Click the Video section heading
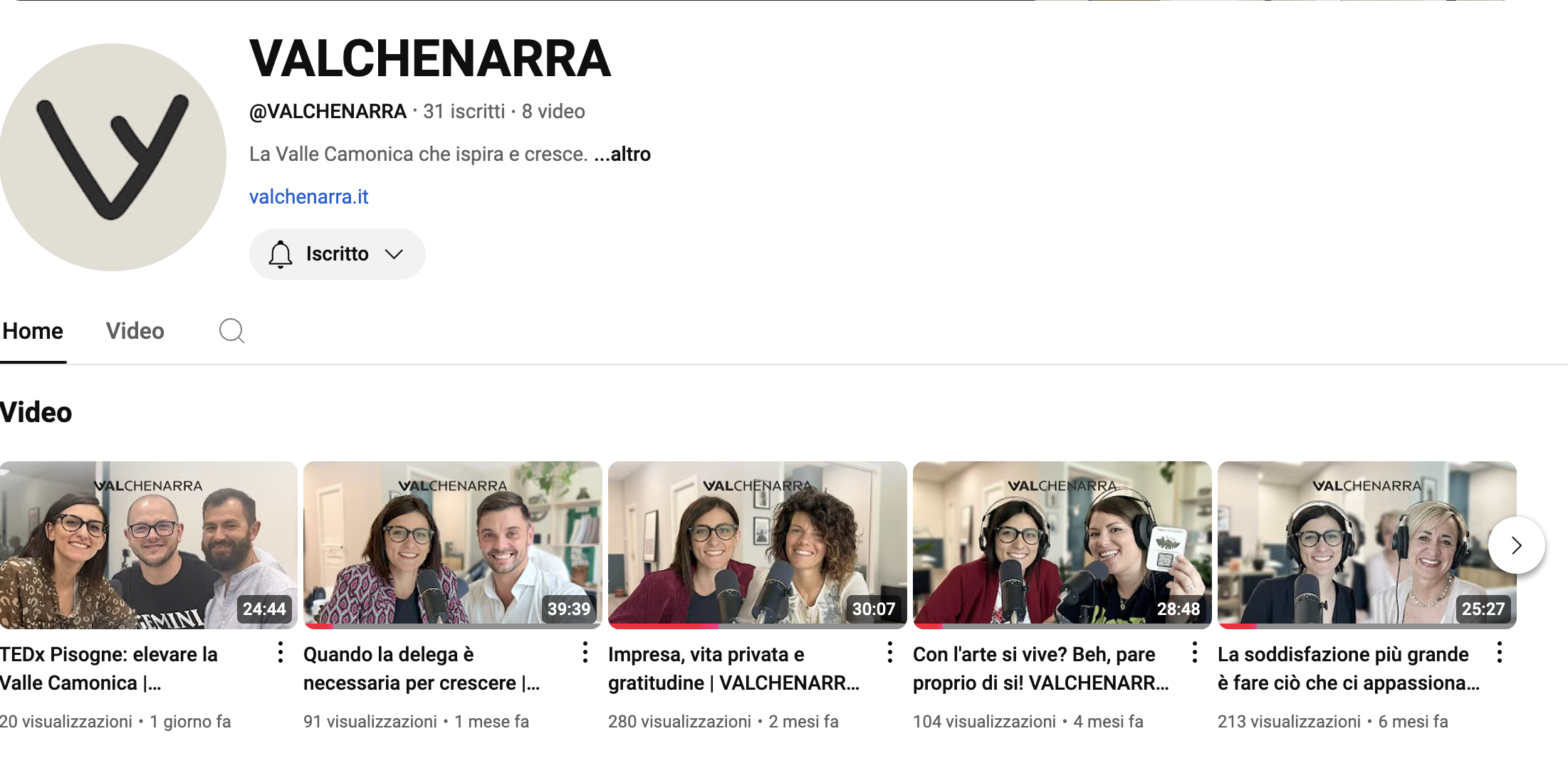Image resolution: width=1568 pixels, height=783 pixels. pyautogui.click(x=36, y=412)
